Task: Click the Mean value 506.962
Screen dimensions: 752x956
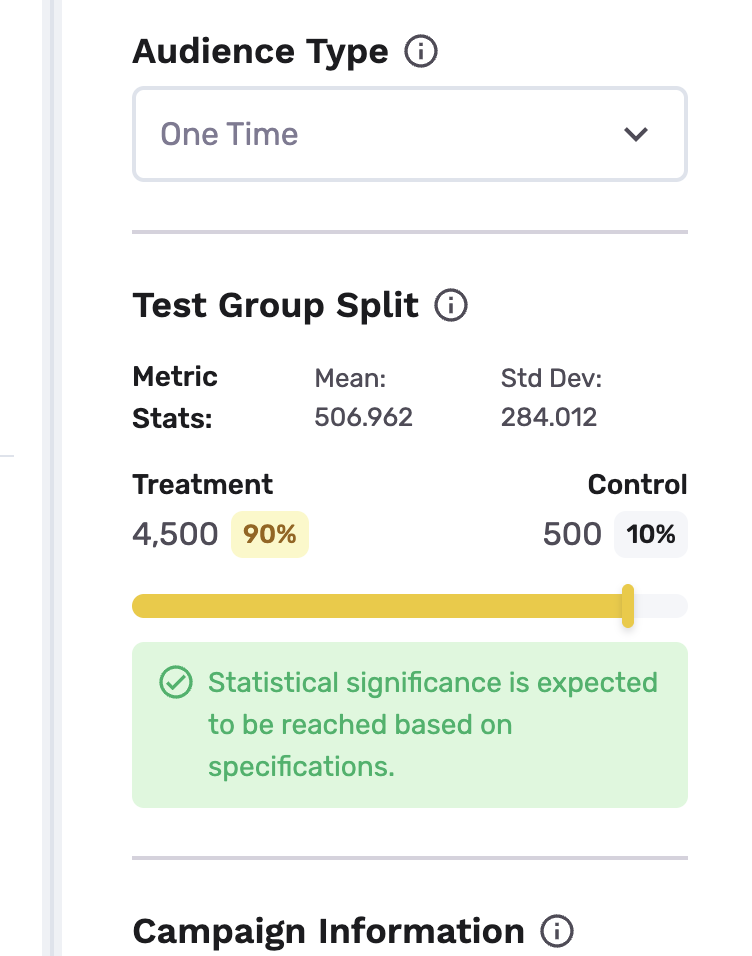Action: pyautogui.click(x=363, y=417)
